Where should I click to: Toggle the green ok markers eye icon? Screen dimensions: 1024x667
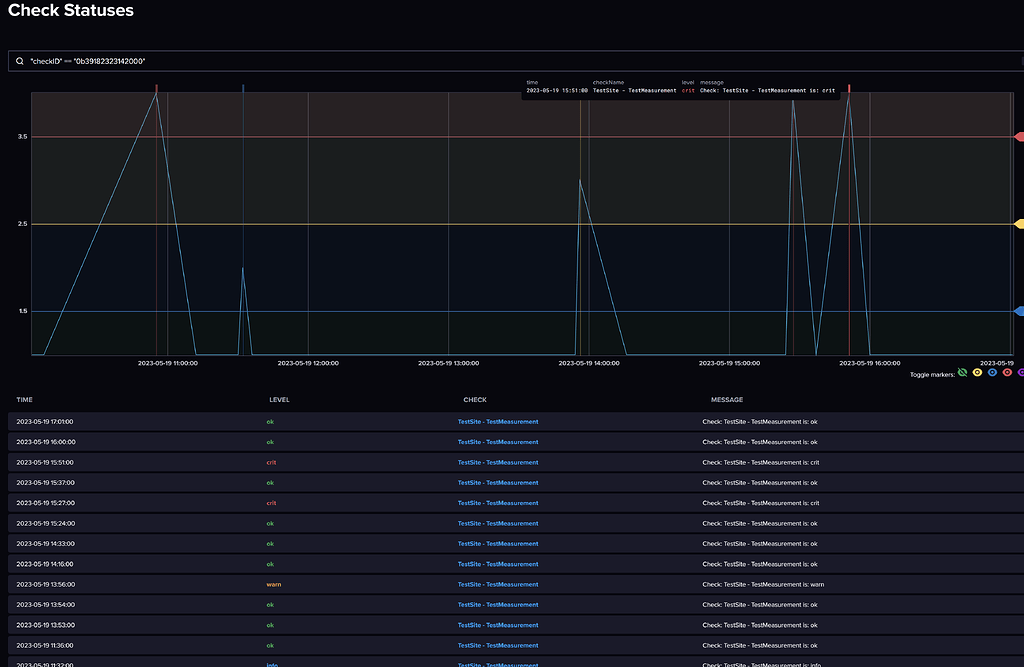point(962,373)
